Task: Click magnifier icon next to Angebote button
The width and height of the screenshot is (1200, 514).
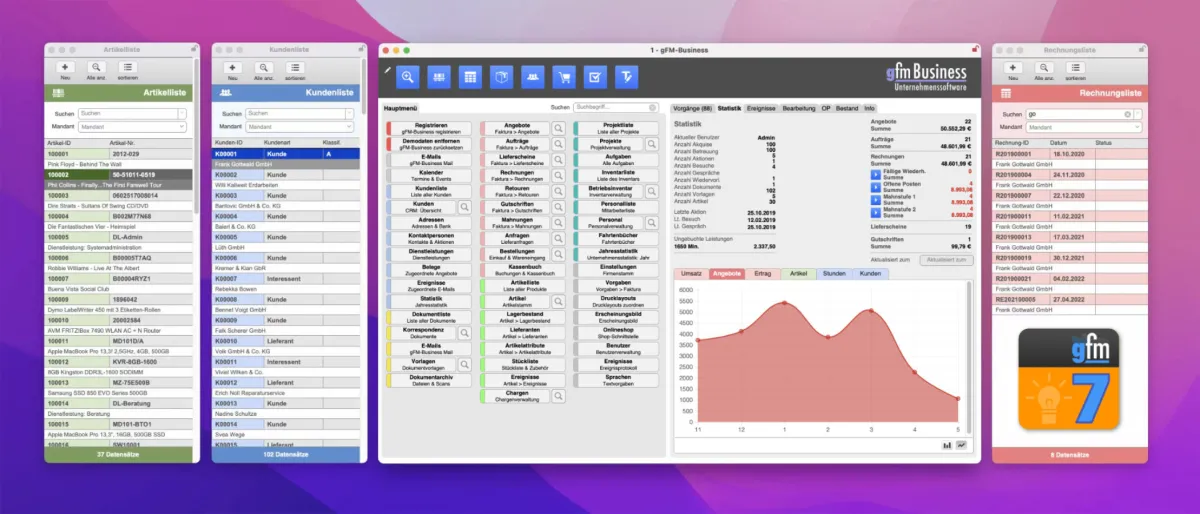Action: 558,129
